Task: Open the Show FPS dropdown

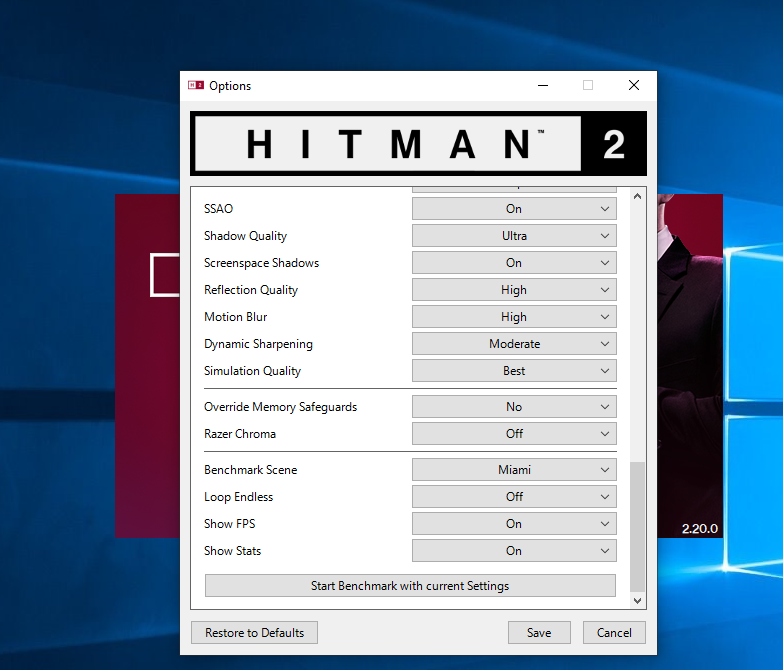Action: pyautogui.click(x=514, y=523)
